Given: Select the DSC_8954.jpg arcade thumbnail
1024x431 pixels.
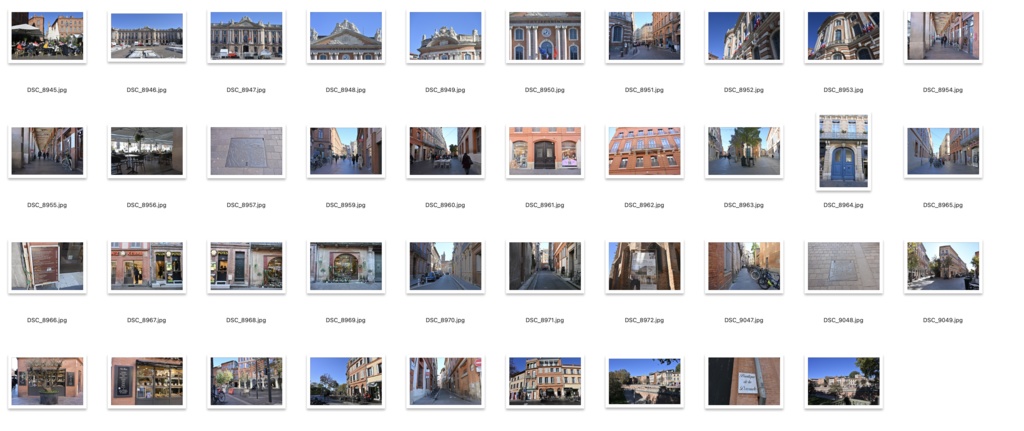Looking at the screenshot, I should click(x=942, y=36).
